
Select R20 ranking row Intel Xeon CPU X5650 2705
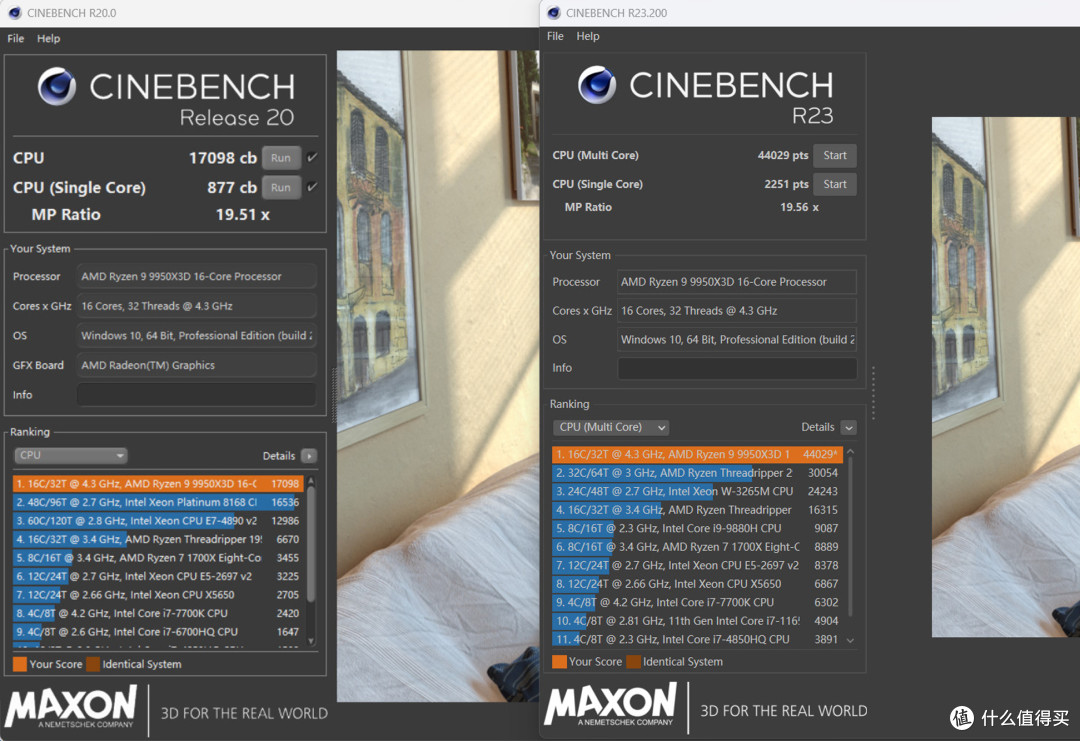158,595
